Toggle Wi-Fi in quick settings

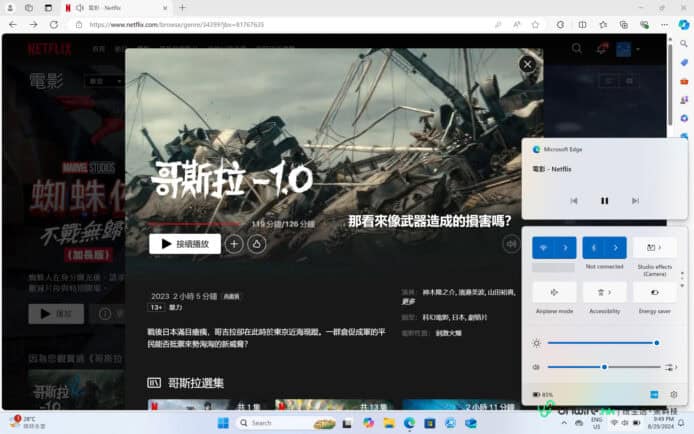click(x=544, y=247)
